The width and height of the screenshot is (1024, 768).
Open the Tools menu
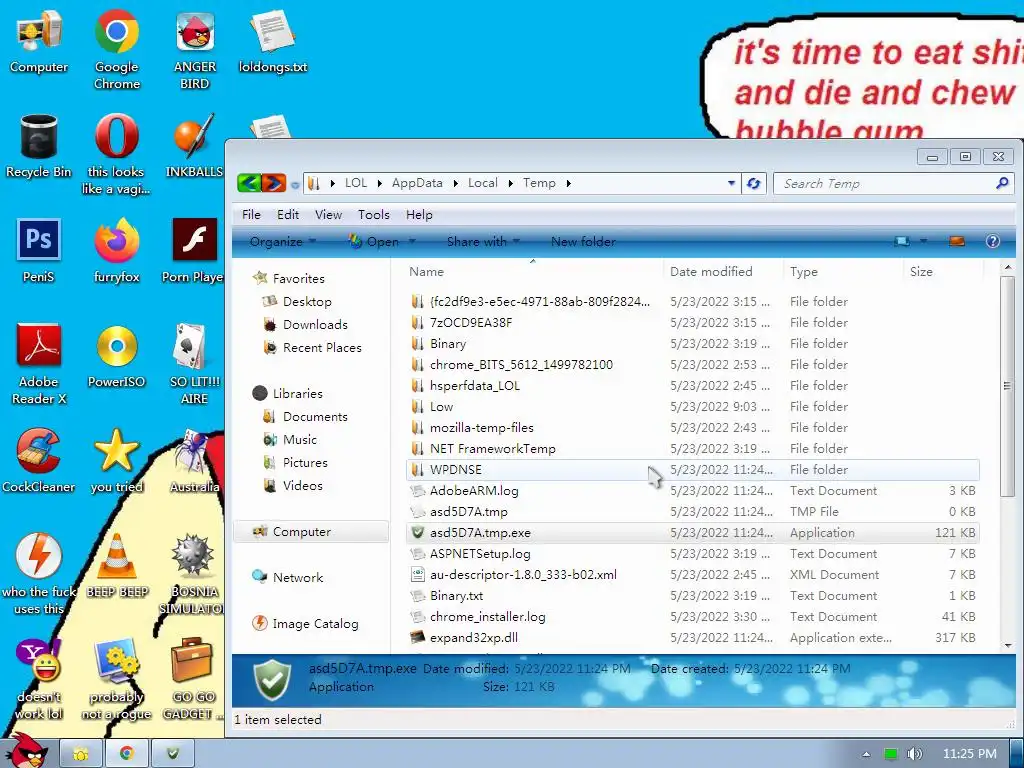pyautogui.click(x=374, y=215)
